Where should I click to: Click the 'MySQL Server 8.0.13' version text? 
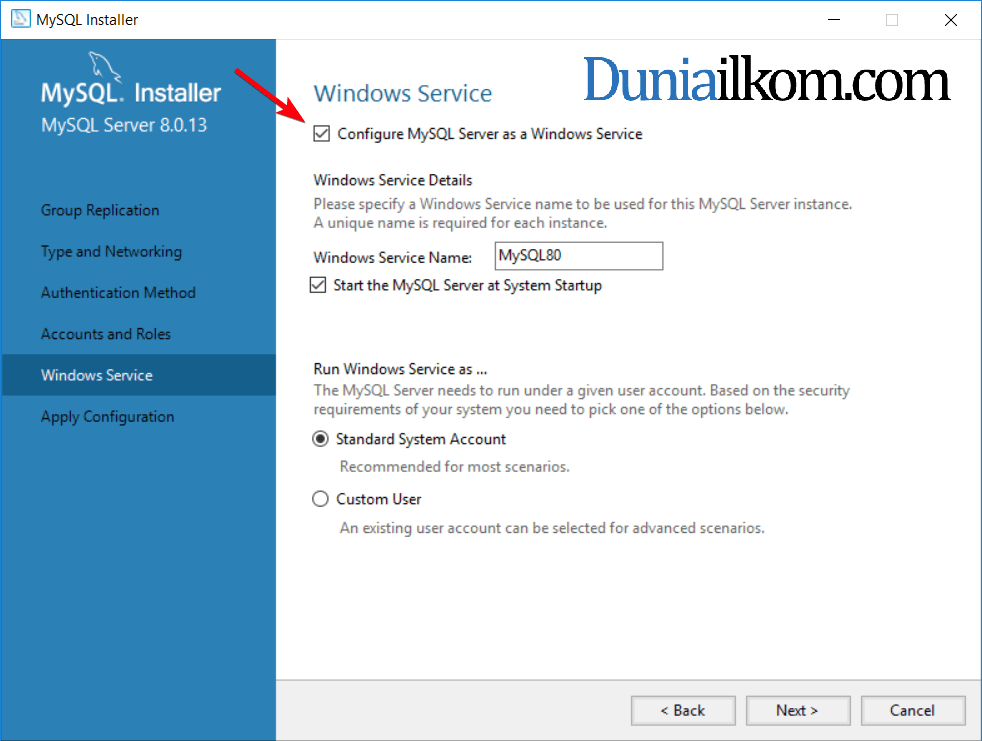(124, 125)
